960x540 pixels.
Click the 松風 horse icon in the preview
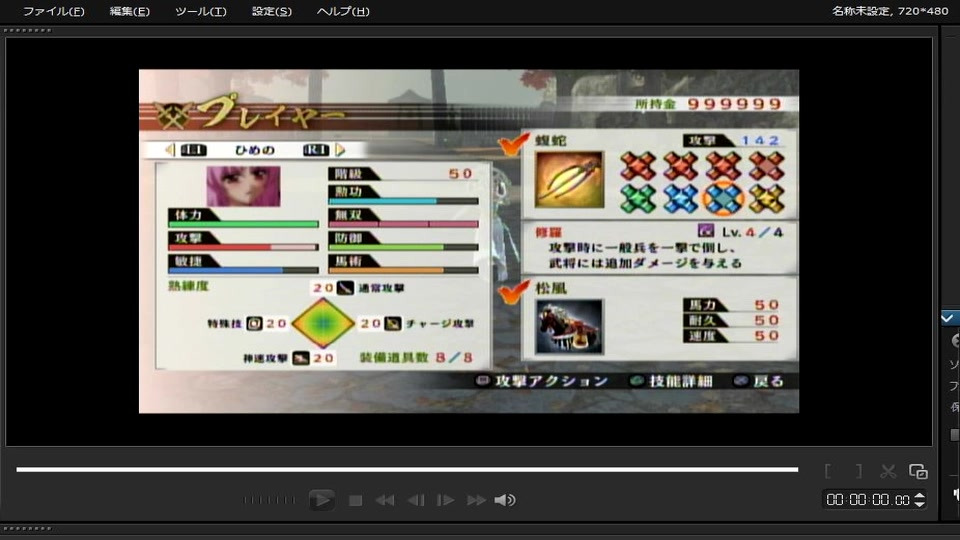[x=569, y=326]
